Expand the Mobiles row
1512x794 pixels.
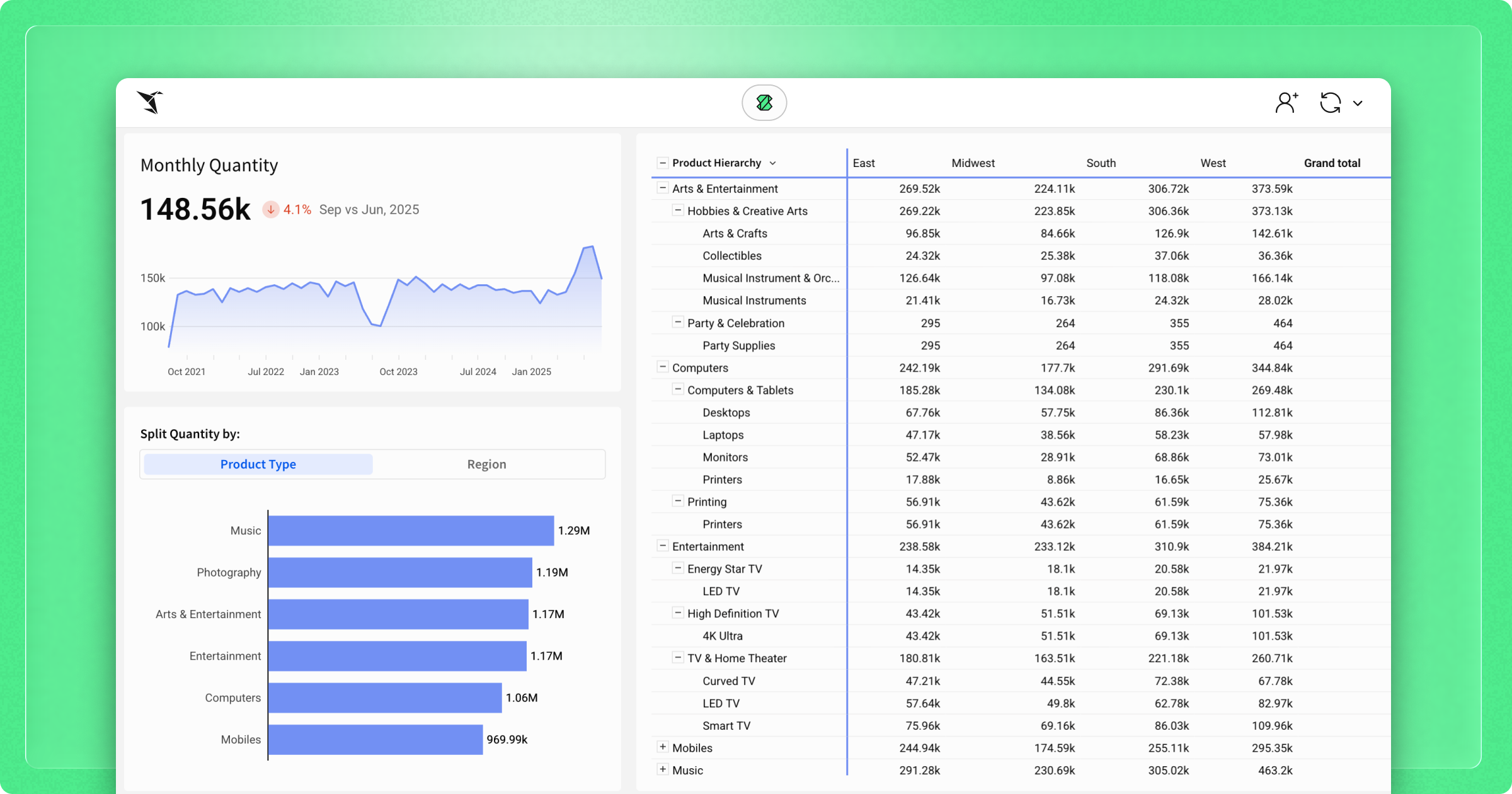pos(662,747)
